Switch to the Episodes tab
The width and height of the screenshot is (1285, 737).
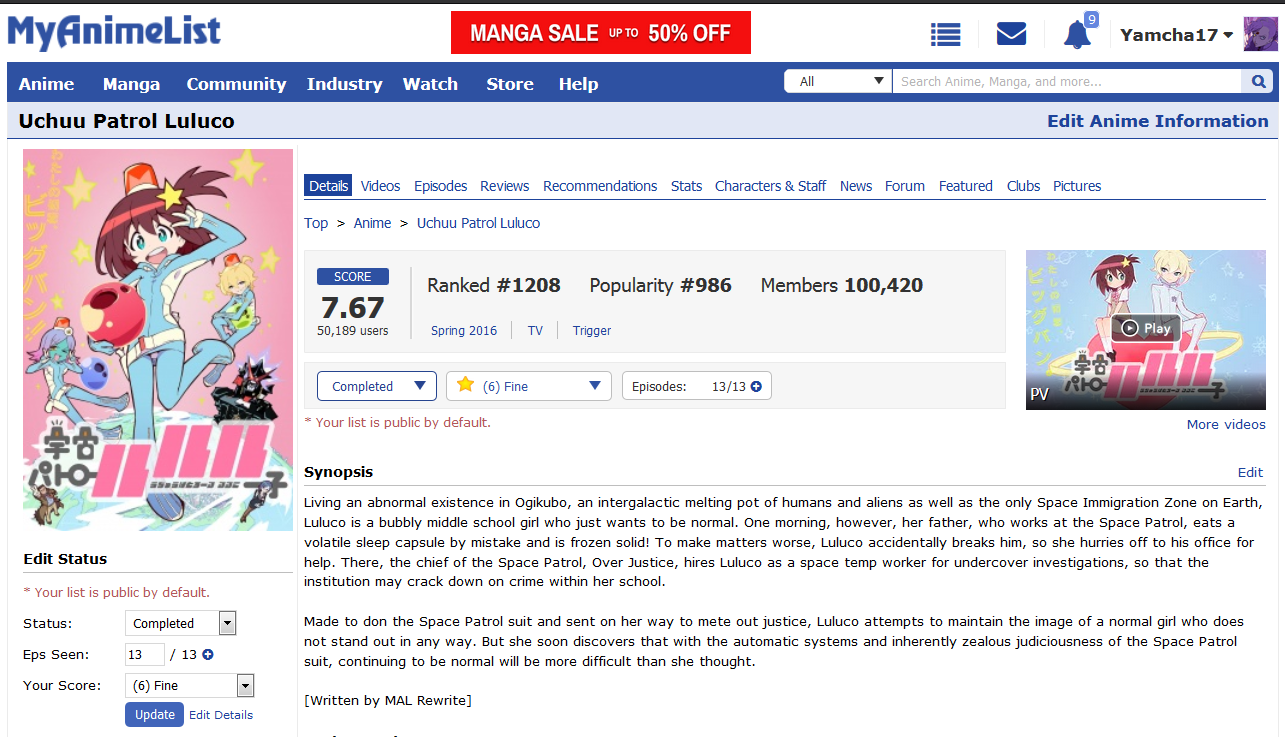click(x=440, y=186)
